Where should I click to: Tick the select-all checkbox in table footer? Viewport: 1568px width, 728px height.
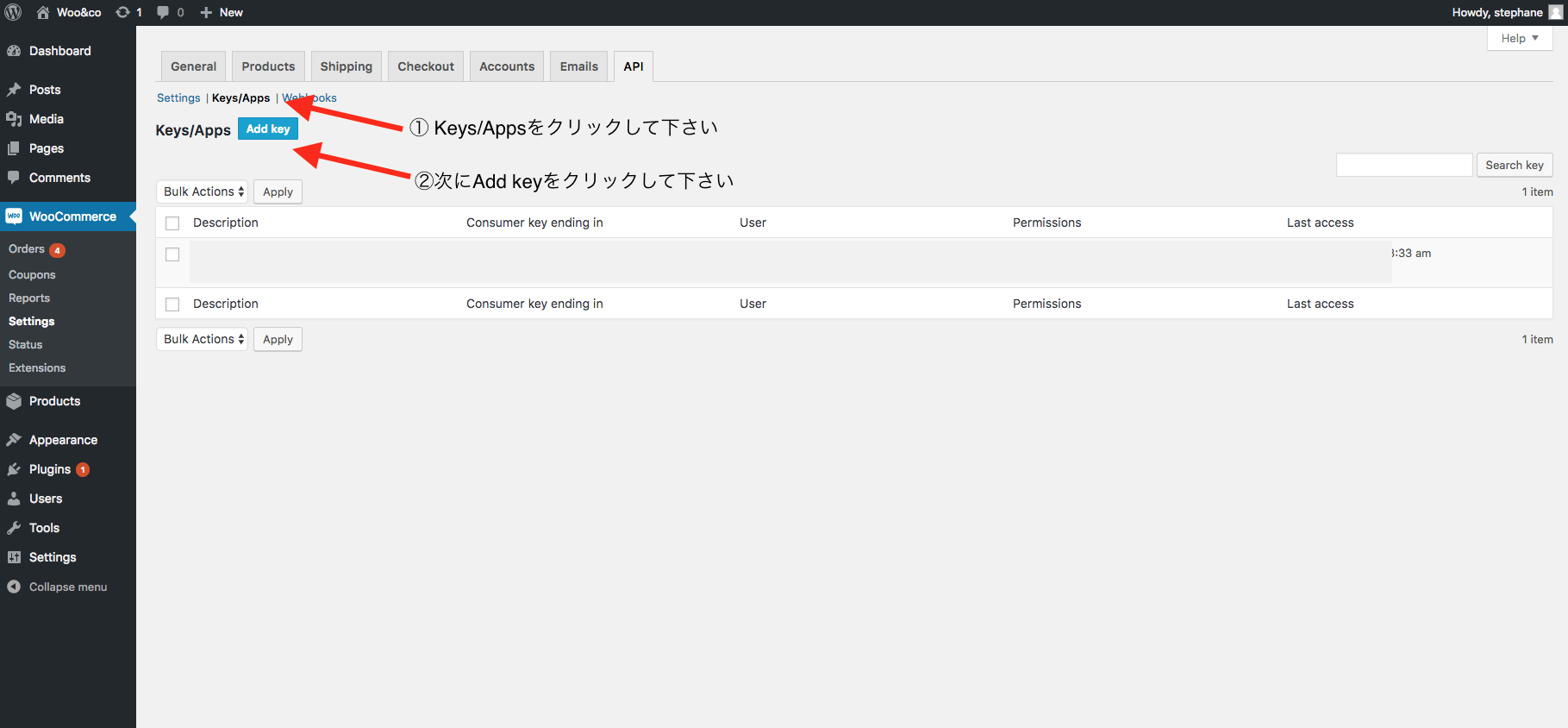[172, 304]
